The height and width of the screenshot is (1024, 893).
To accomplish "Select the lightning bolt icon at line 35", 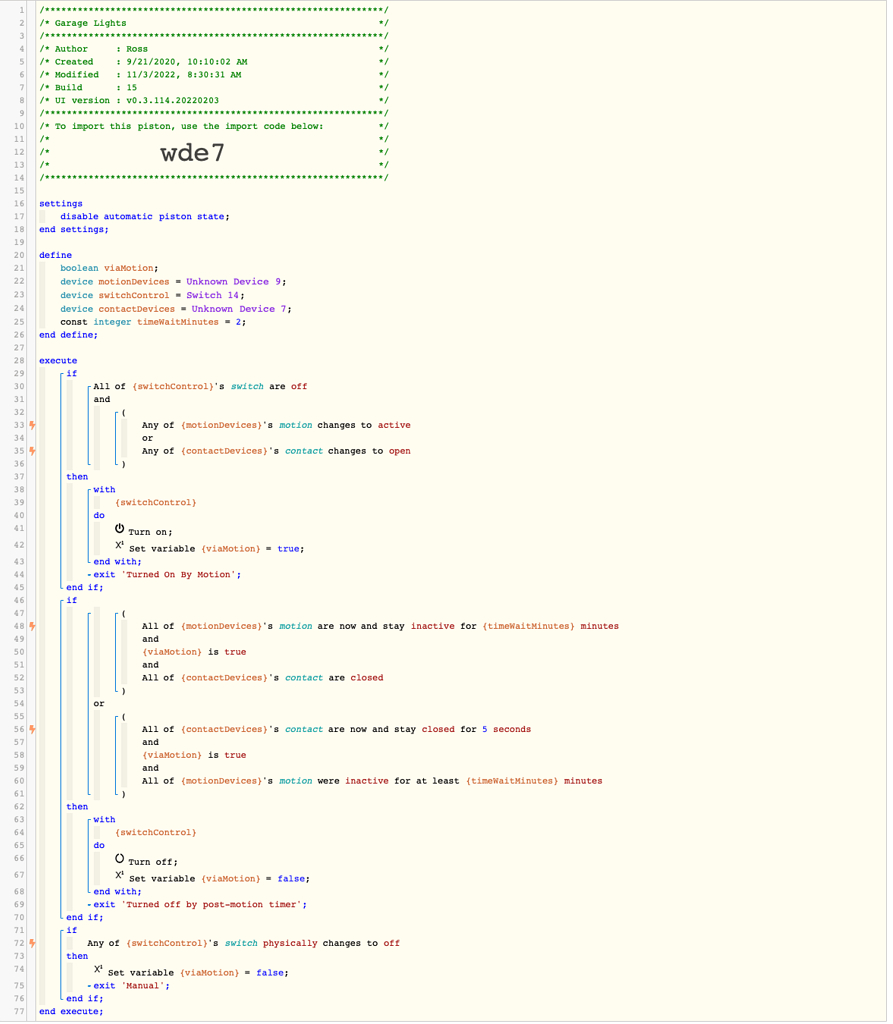I will coord(34,451).
